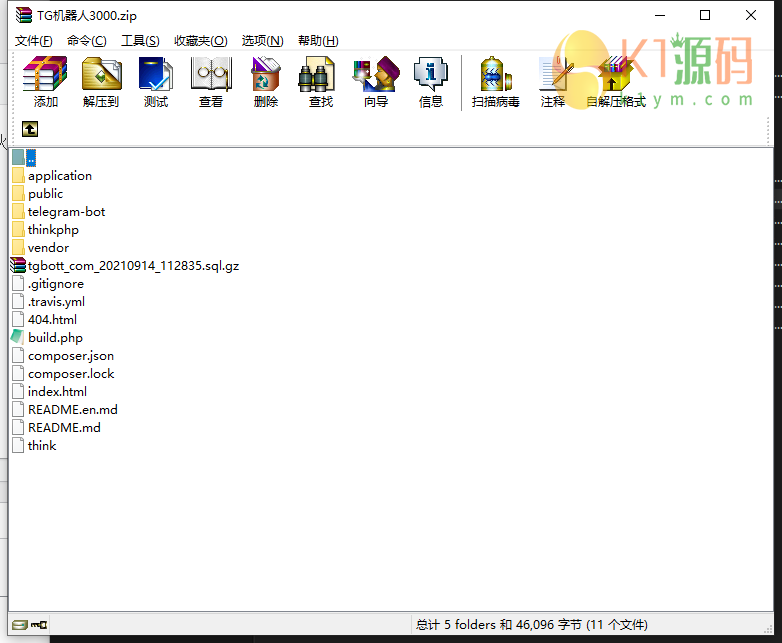Image resolution: width=782 pixels, height=643 pixels.
Task: Start 扫描病毒 (Virus scan)
Action: pyautogui.click(x=495, y=74)
